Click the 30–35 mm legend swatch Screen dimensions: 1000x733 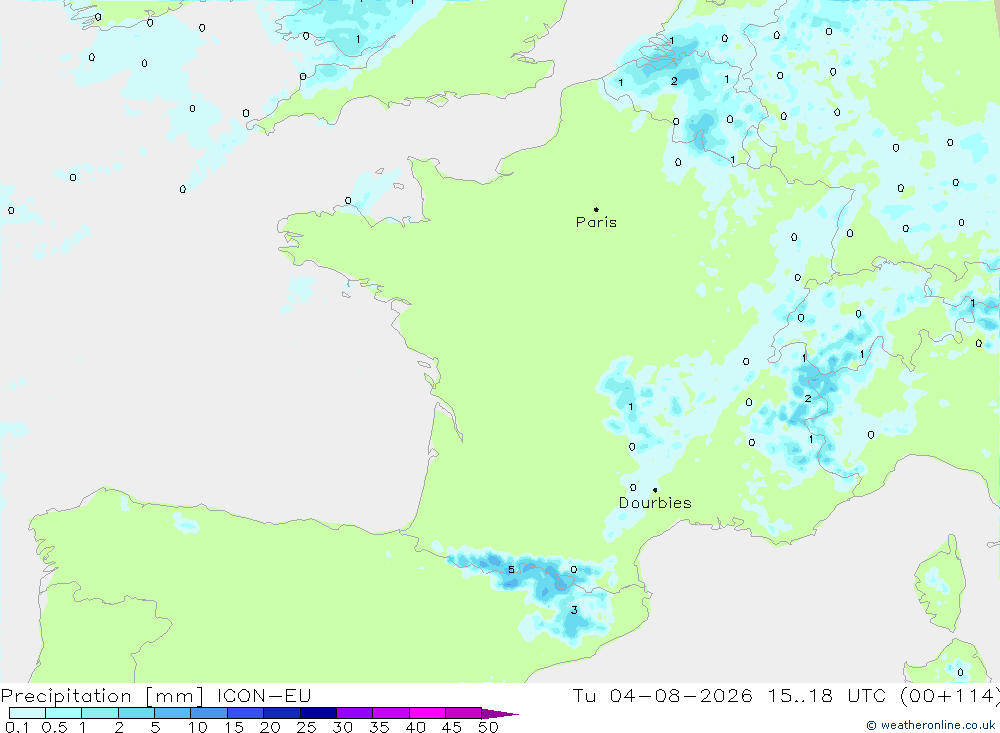pos(355,713)
